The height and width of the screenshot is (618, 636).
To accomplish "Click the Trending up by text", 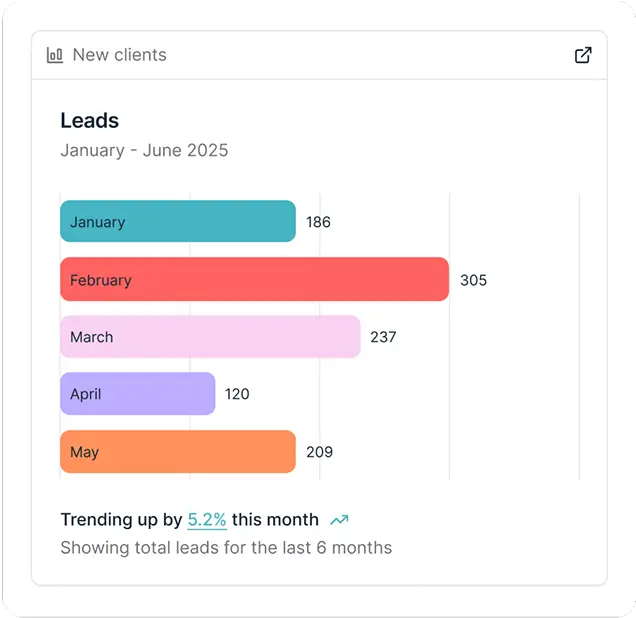I will [x=121, y=520].
